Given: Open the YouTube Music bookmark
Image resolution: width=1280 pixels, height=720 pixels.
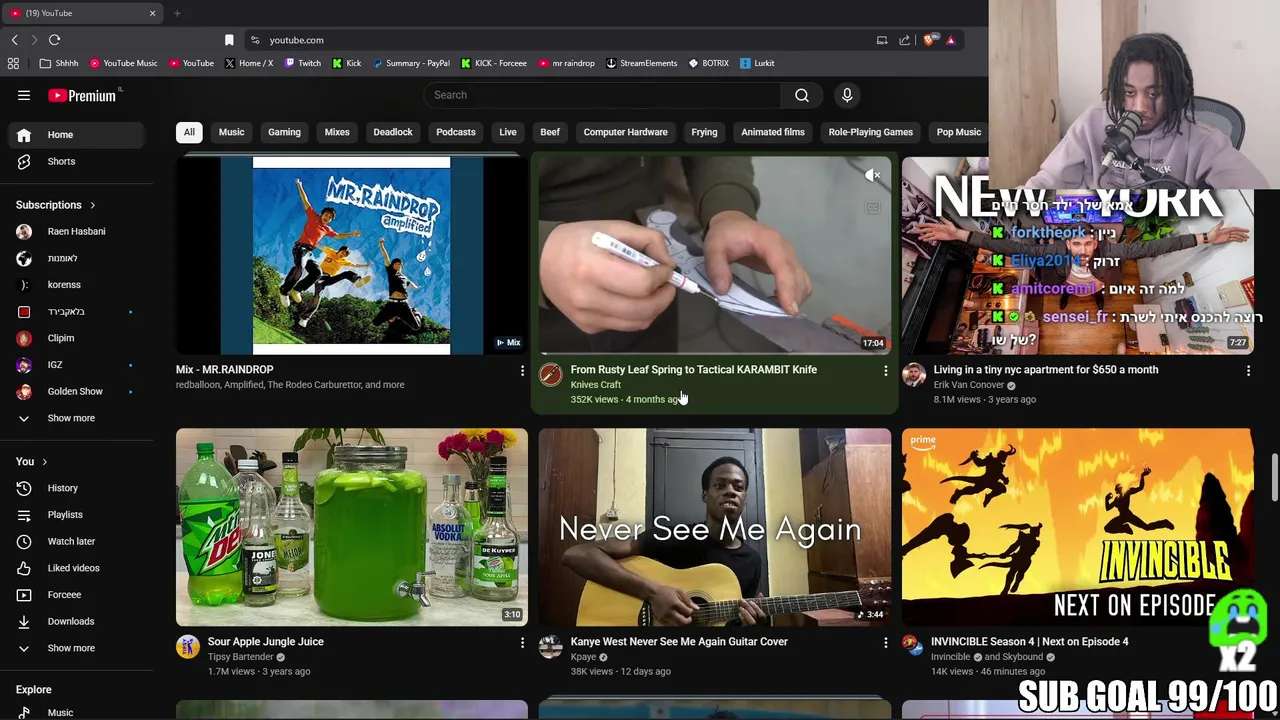Looking at the screenshot, I should coord(124,63).
